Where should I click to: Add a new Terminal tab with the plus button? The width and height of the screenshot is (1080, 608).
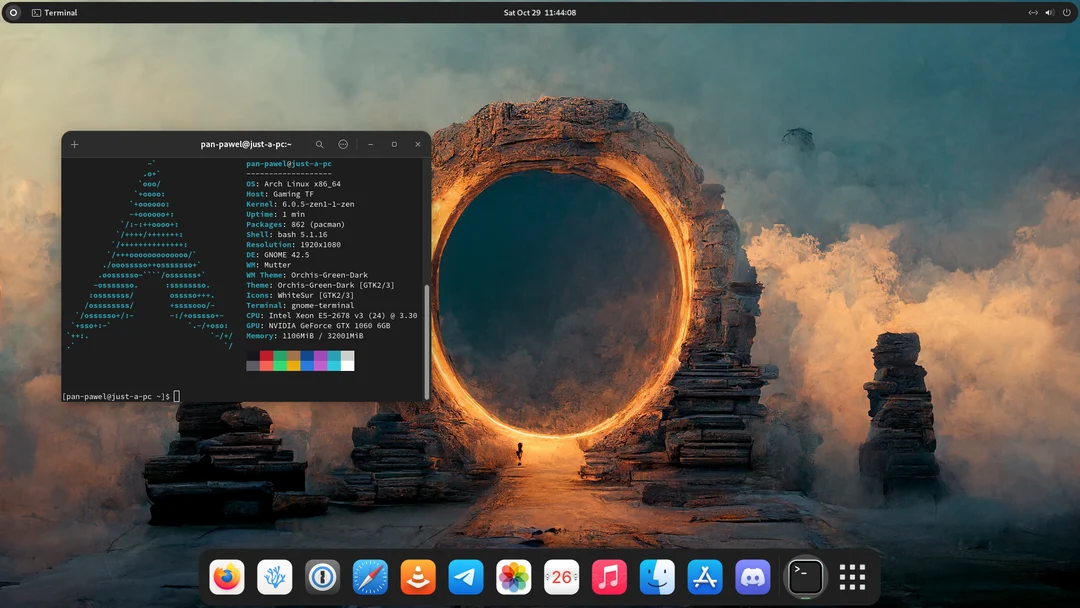pyautogui.click(x=74, y=144)
